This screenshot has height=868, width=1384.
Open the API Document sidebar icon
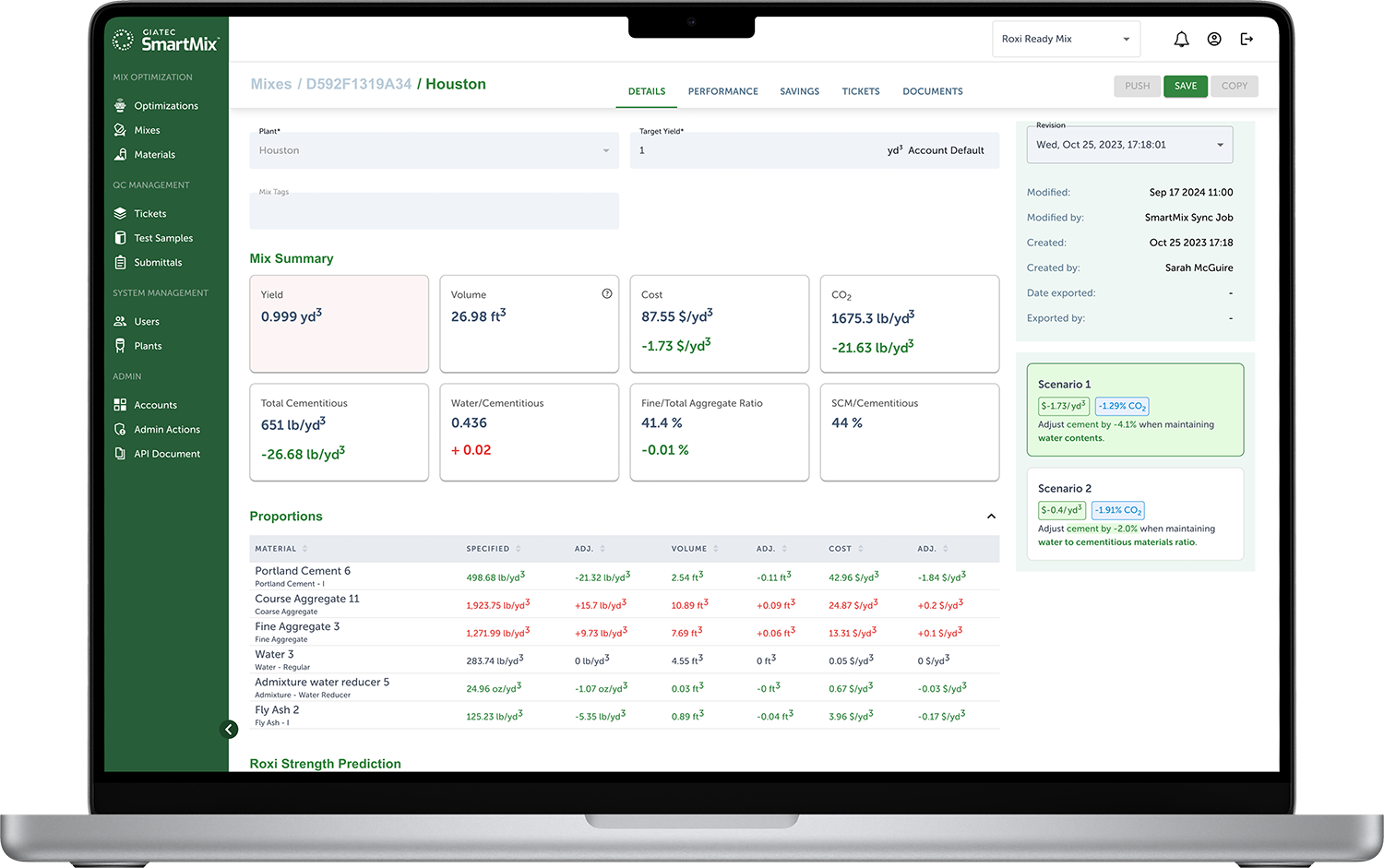tap(120, 454)
